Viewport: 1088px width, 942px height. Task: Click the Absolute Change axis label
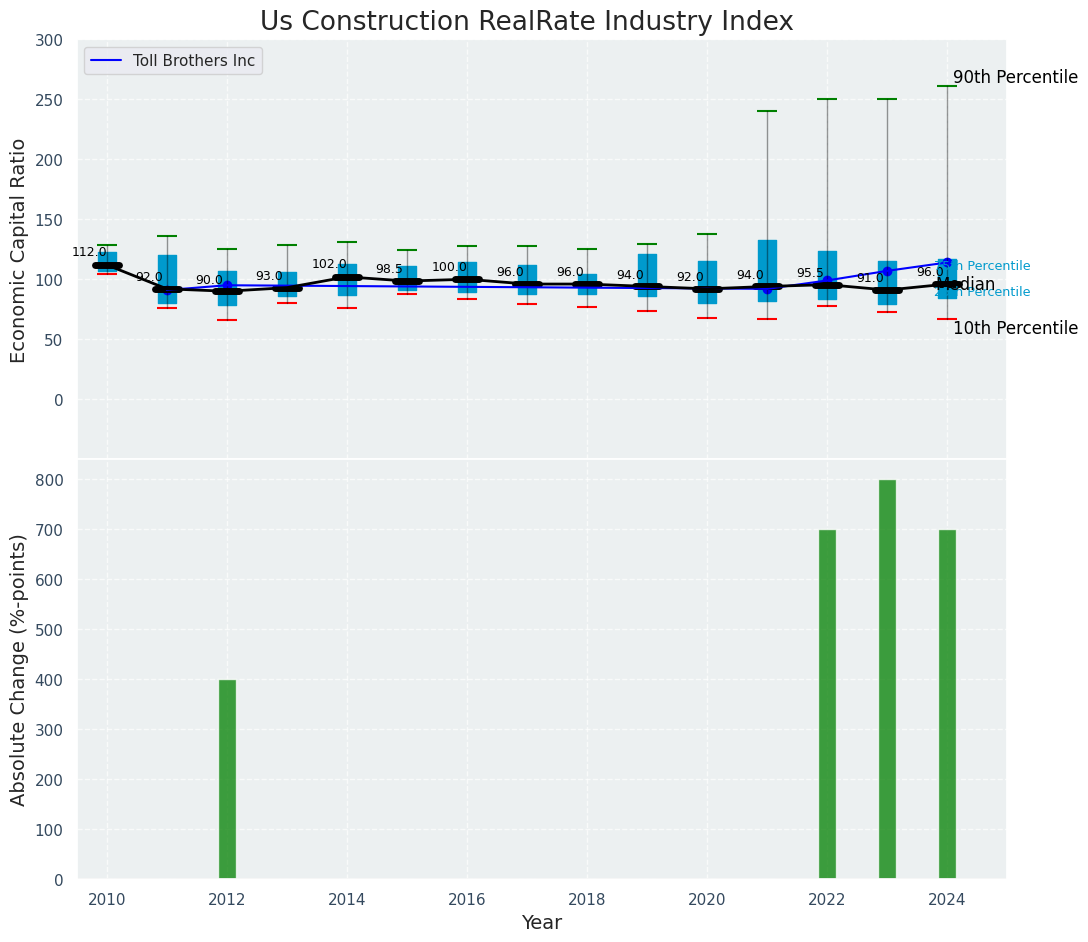coord(19,669)
